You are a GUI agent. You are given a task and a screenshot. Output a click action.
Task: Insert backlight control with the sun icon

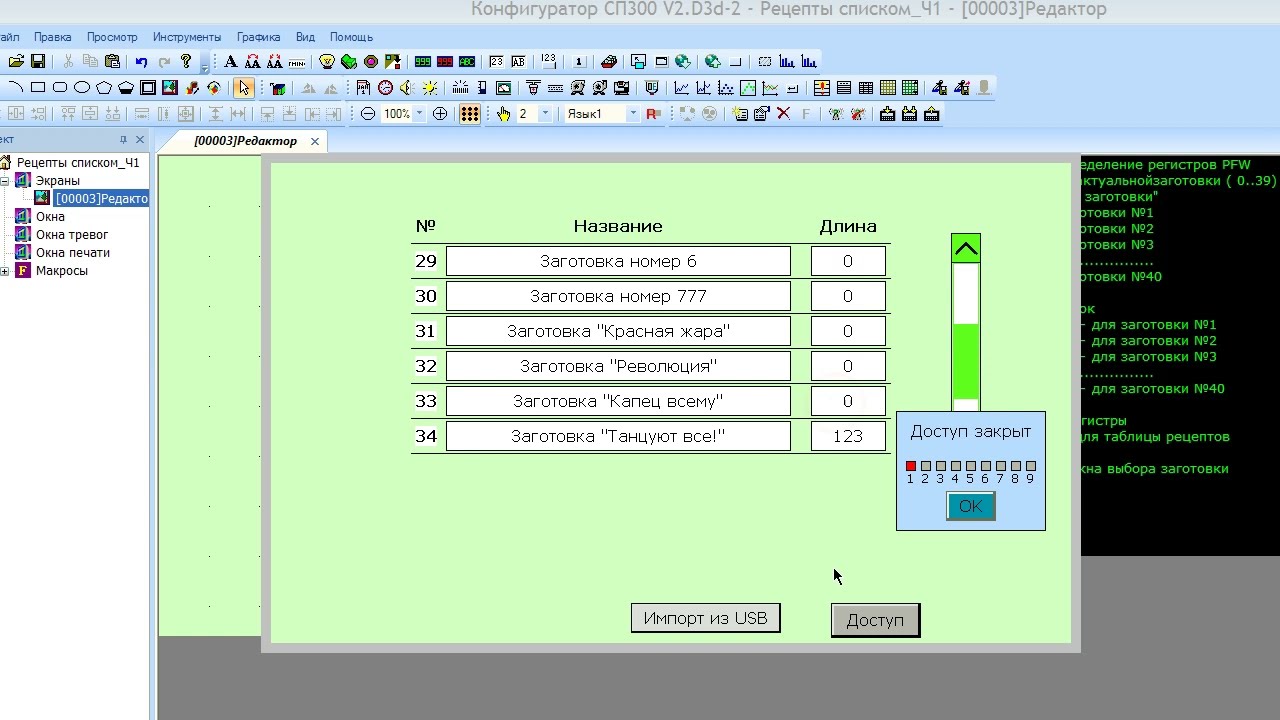point(429,88)
